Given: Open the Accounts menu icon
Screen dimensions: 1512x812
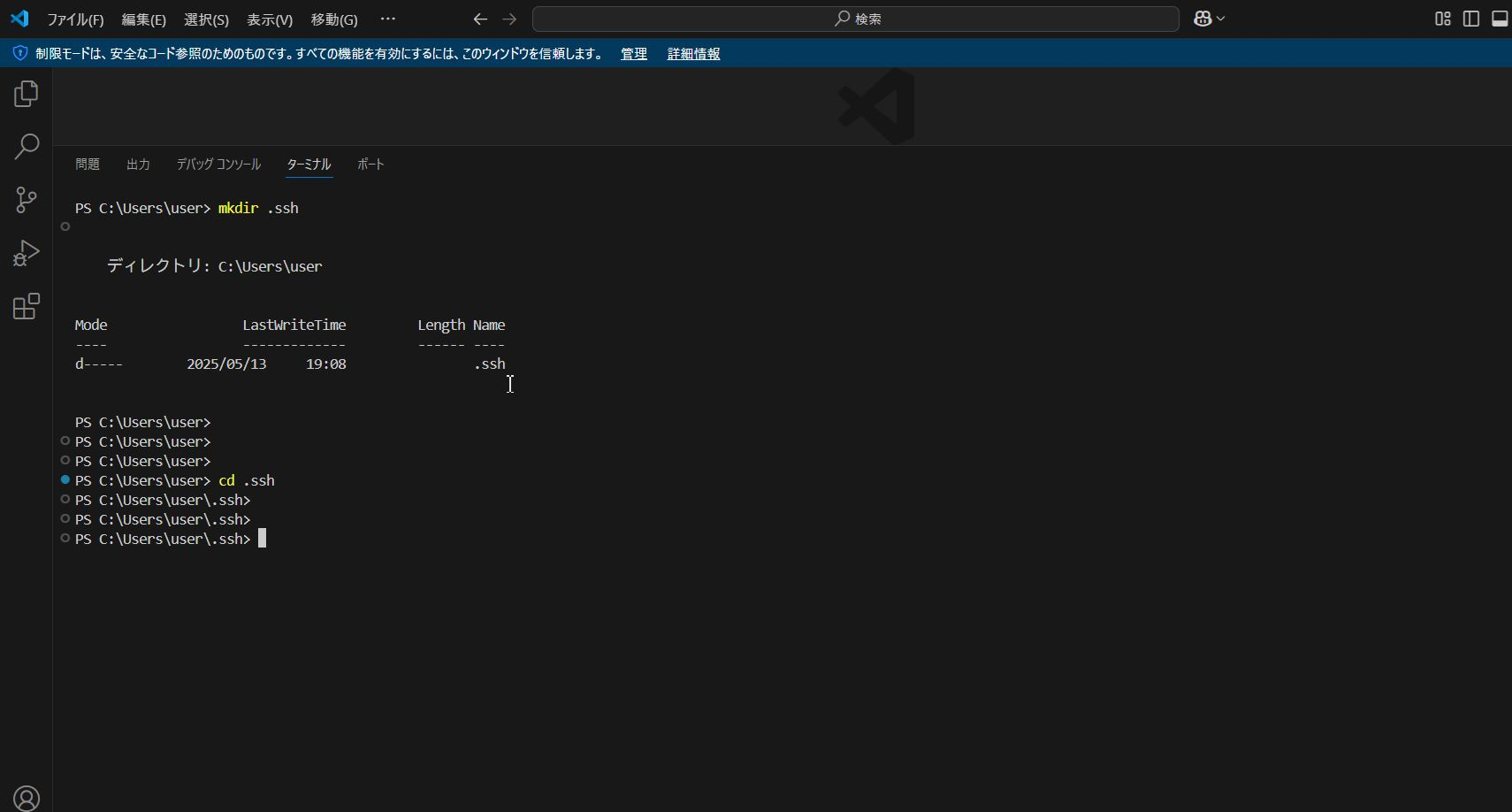Looking at the screenshot, I should 27,799.
